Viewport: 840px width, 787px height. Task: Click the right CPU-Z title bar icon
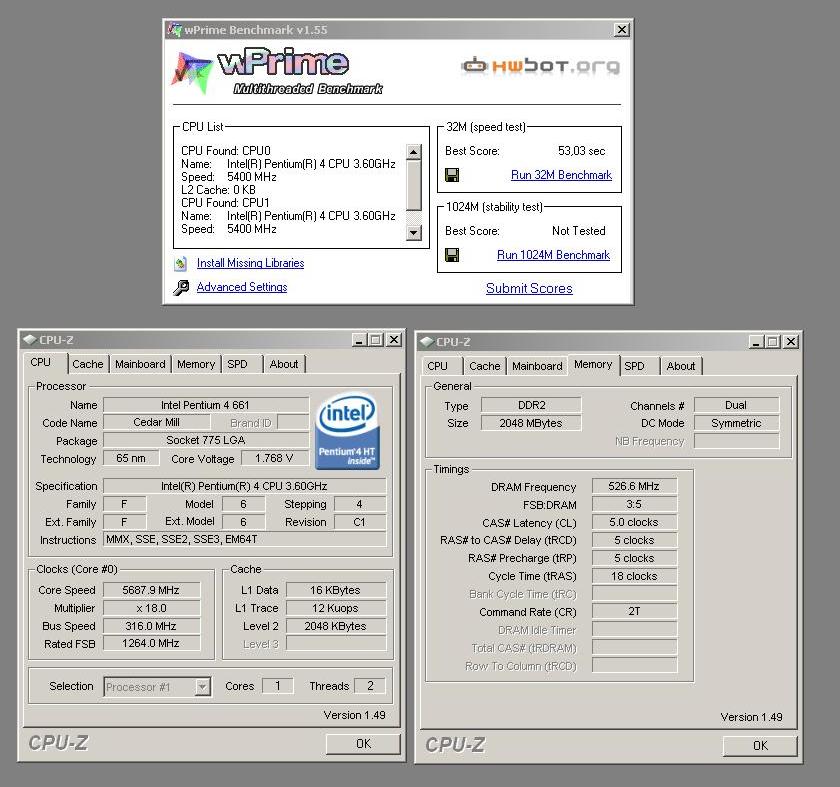(x=427, y=341)
